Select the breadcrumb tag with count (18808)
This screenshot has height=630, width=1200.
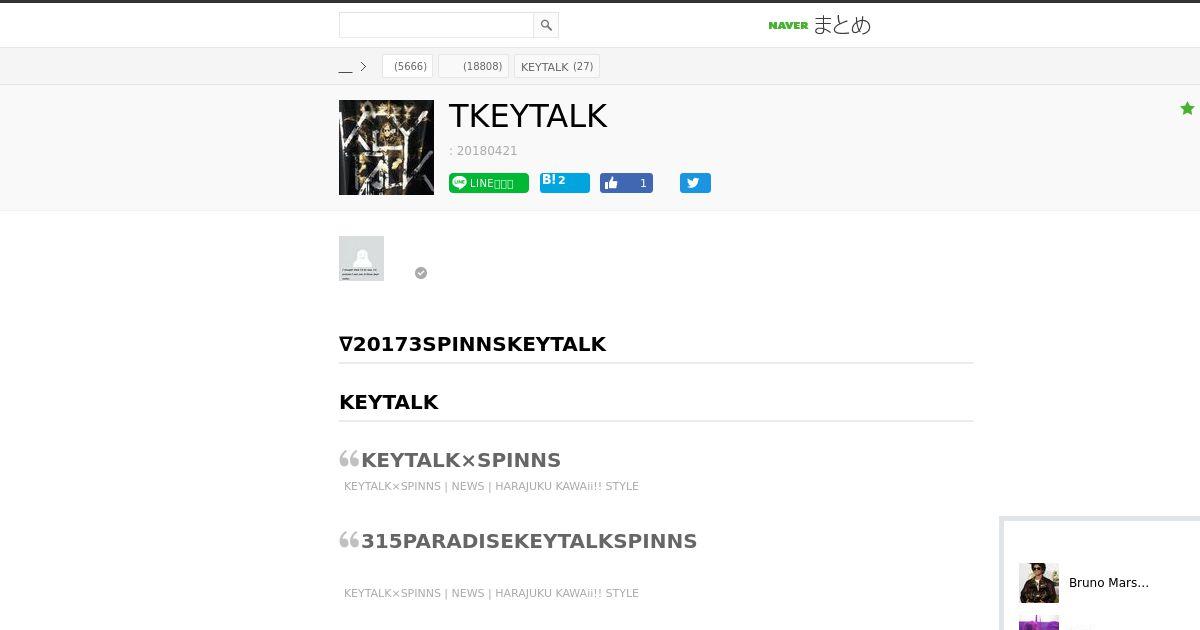(473, 66)
